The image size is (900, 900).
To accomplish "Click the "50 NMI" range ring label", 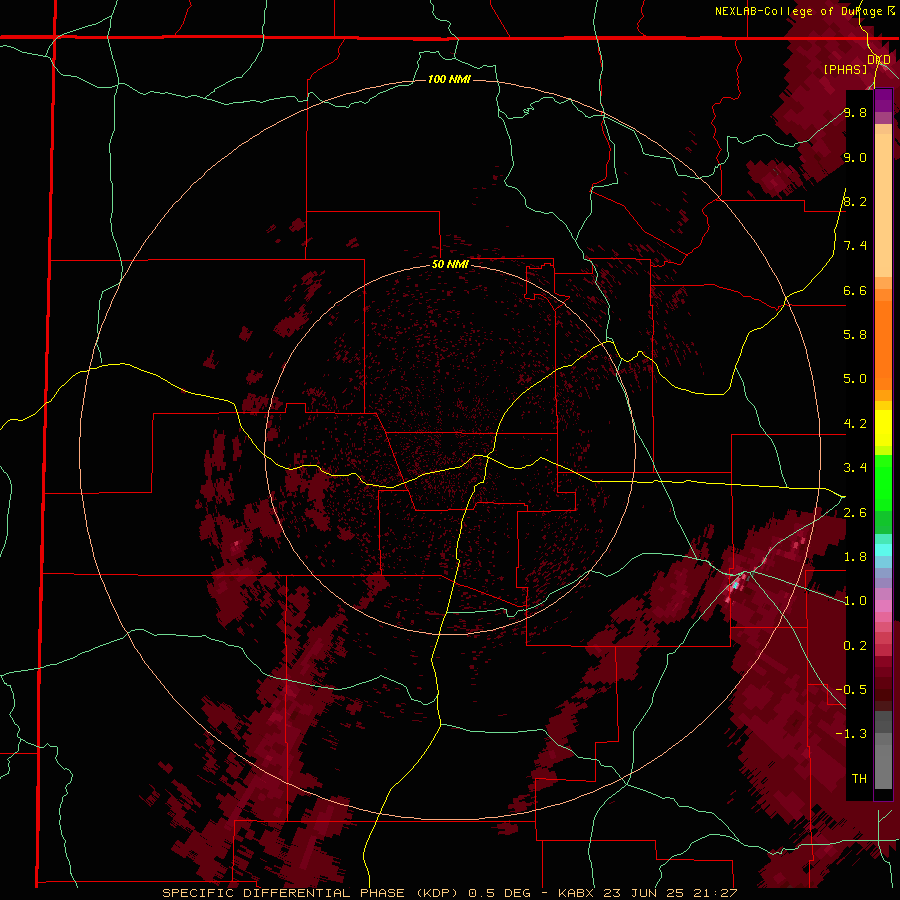I will pyautogui.click(x=451, y=264).
